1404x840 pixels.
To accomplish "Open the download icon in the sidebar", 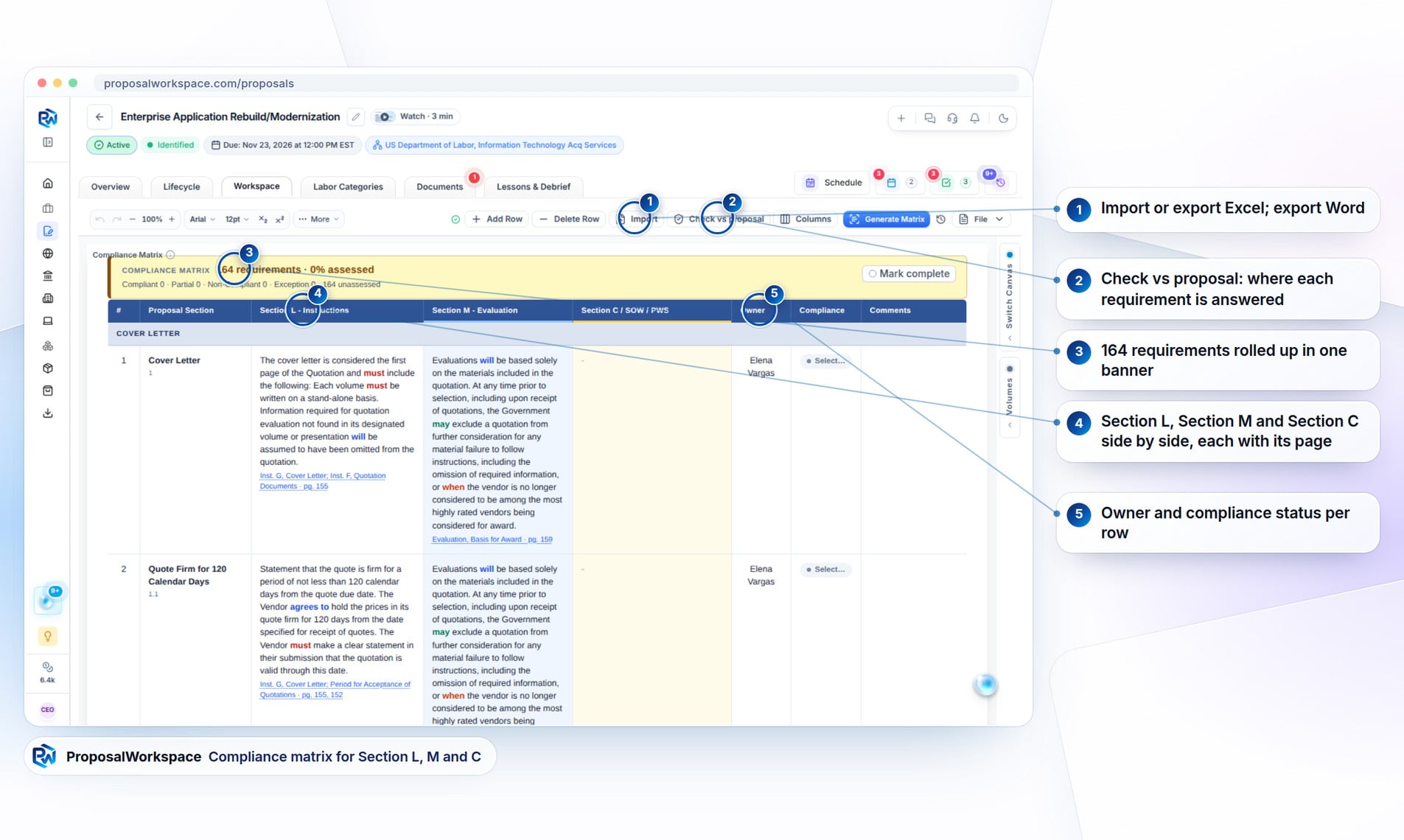I will (x=48, y=413).
